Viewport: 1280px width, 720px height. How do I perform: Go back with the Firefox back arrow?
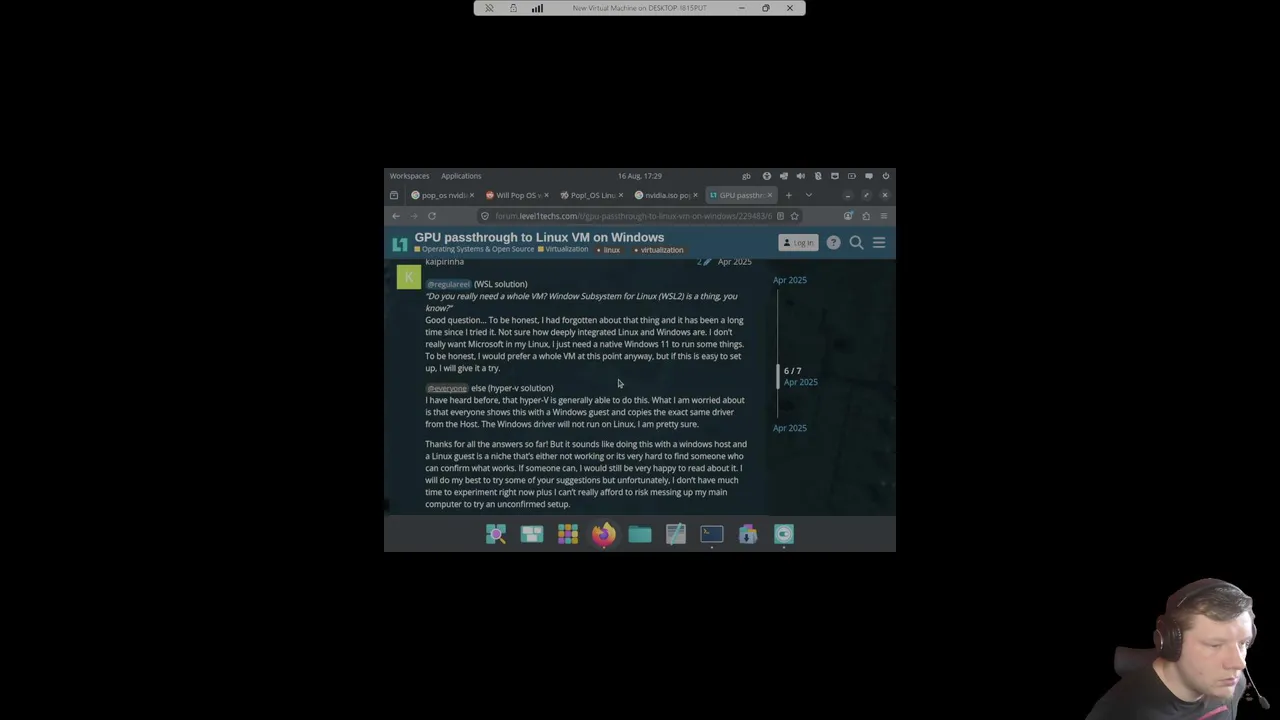(396, 216)
